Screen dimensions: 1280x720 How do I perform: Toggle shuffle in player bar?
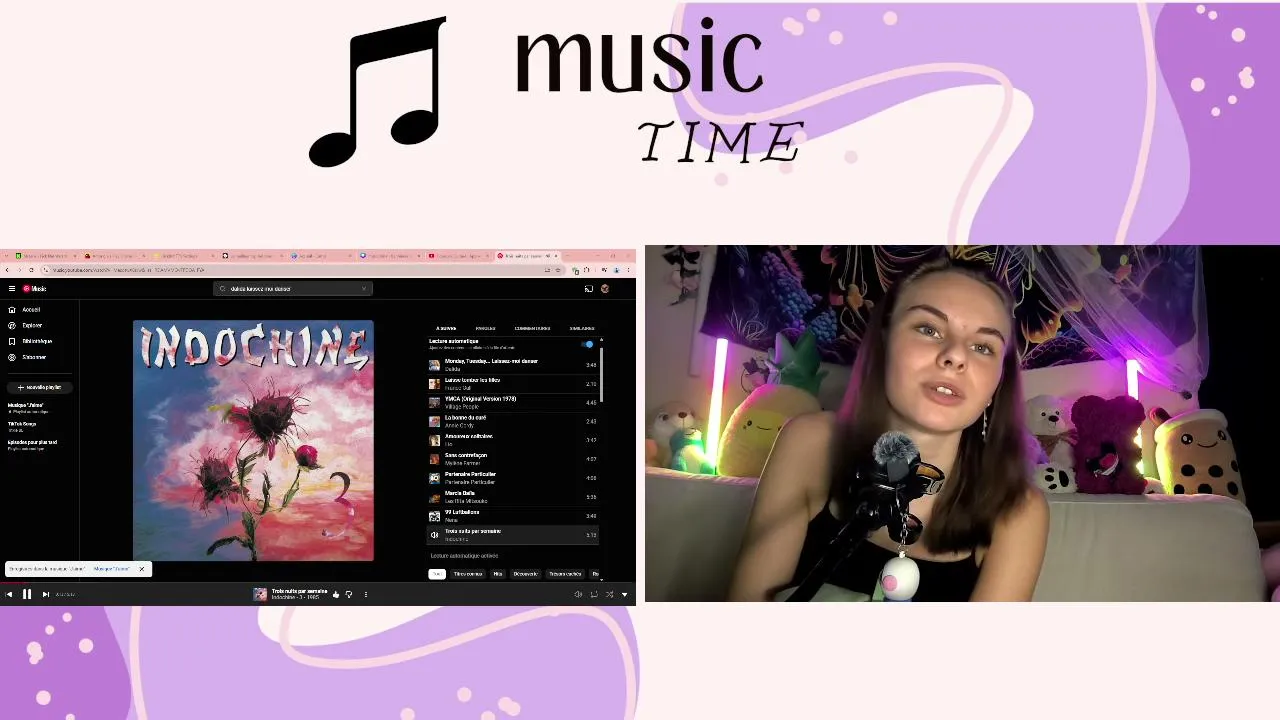point(609,594)
